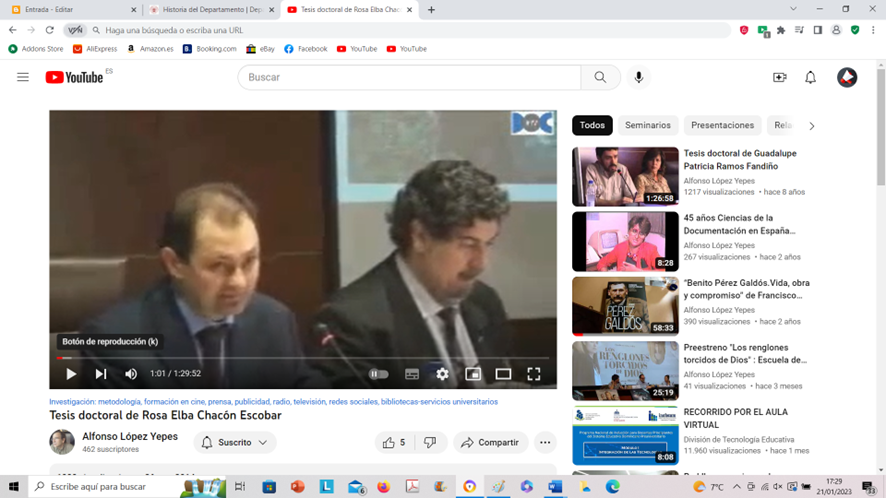Enable miniplayer mode

click(473, 374)
